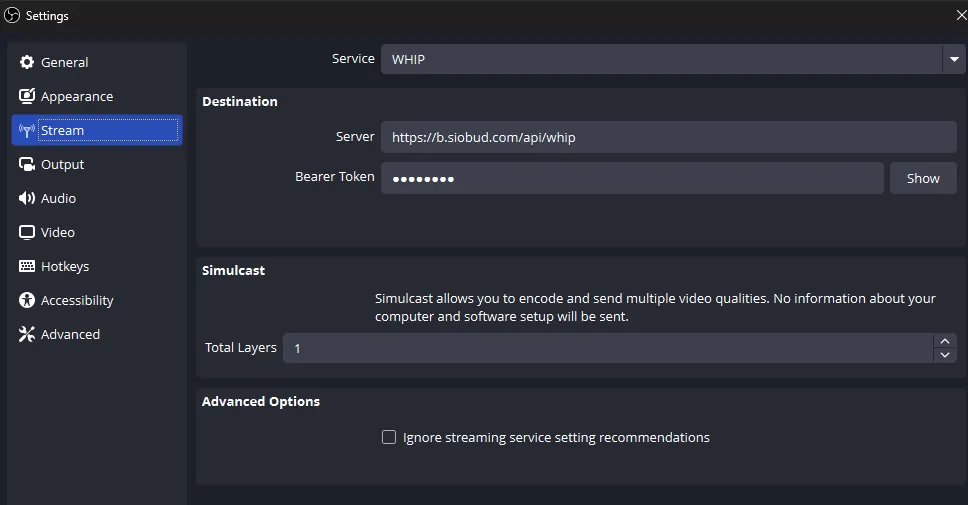Focus the Bearer Token password field
The image size is (968, 505).
coord(632,178)
